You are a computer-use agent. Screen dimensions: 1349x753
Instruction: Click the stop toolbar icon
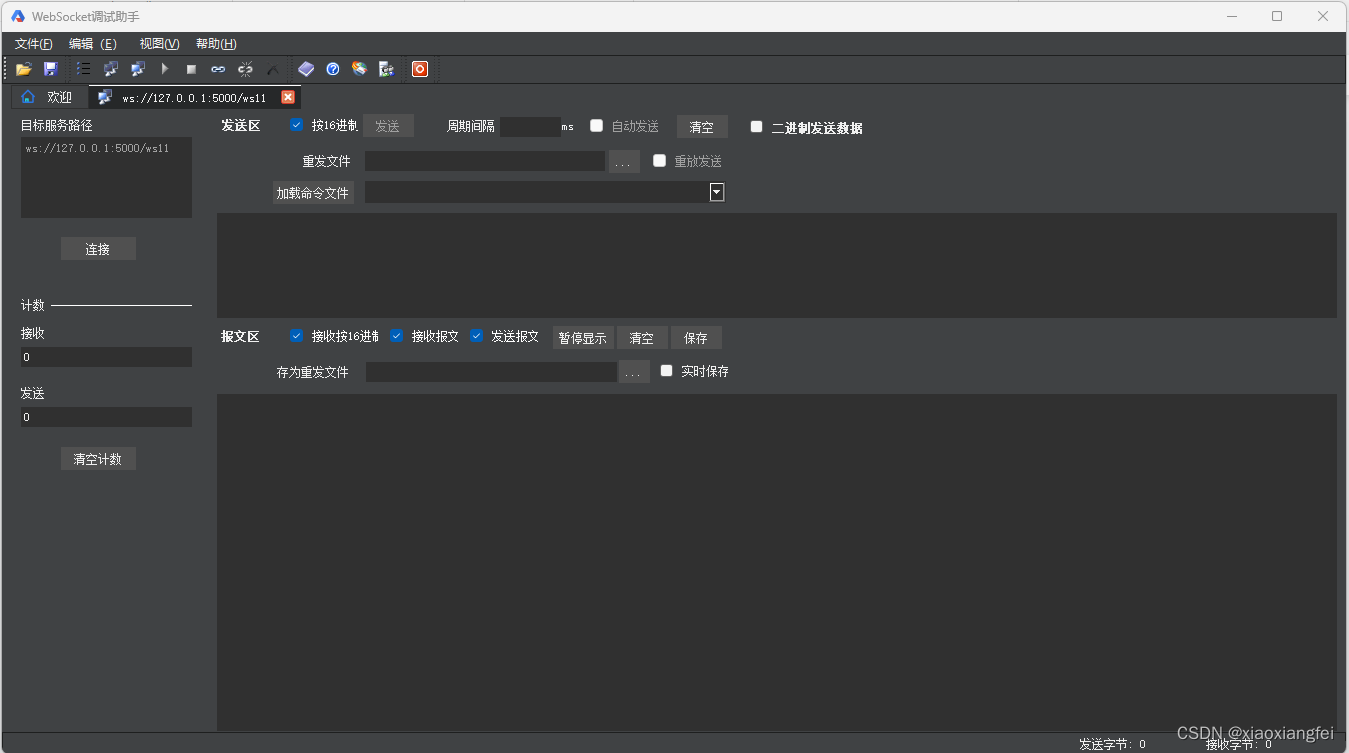190,68
